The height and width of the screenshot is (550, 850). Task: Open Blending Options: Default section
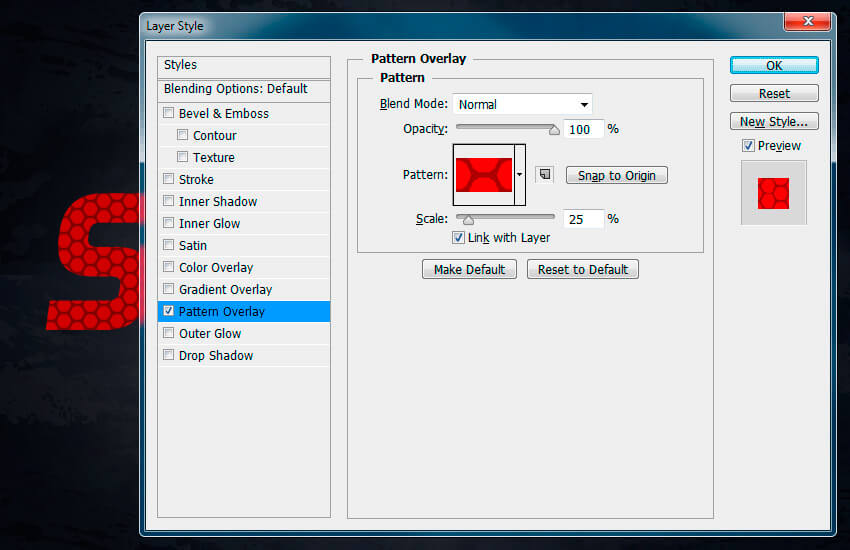pyautogui.click(x=244, y=89)
